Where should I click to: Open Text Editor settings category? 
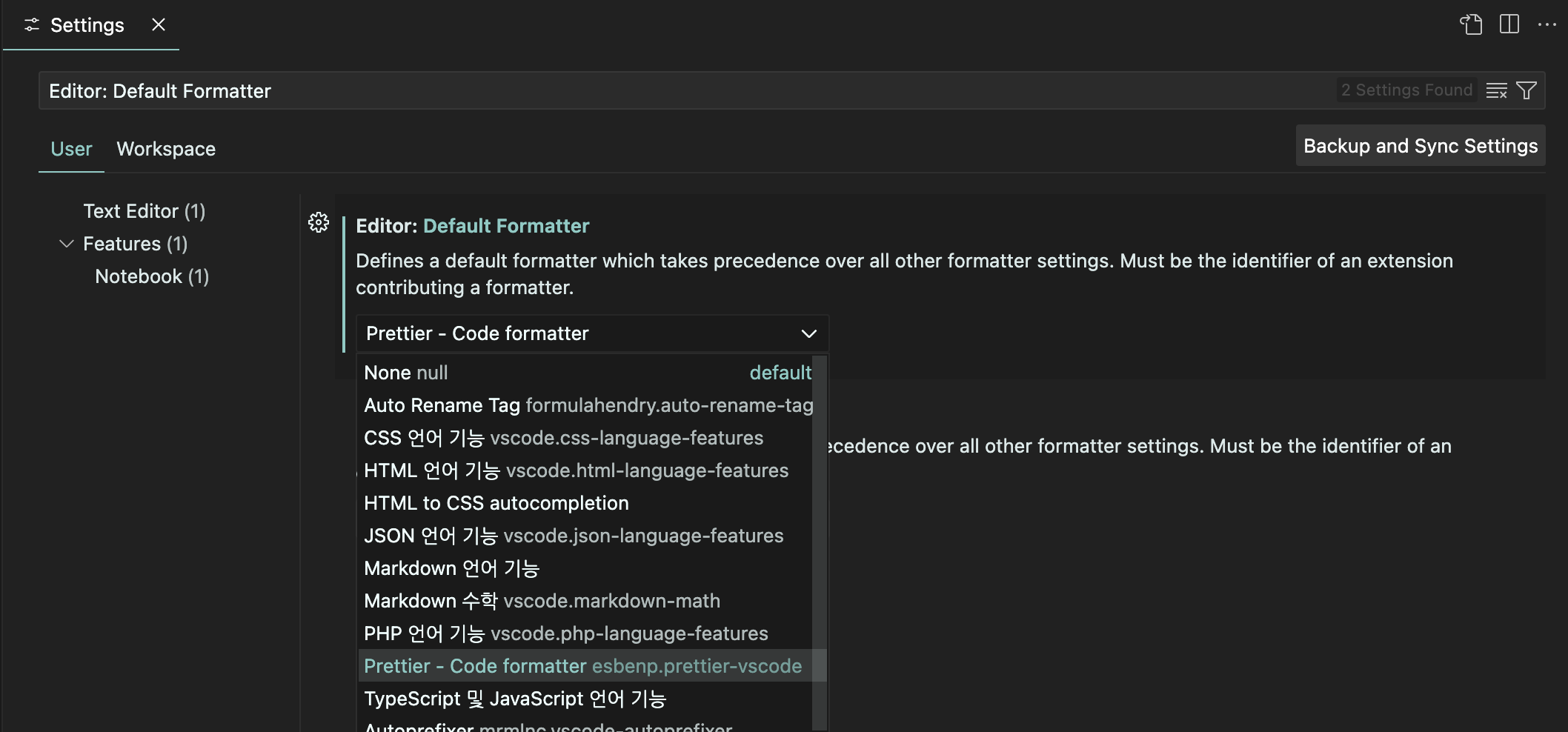click(x=144, y=211)
